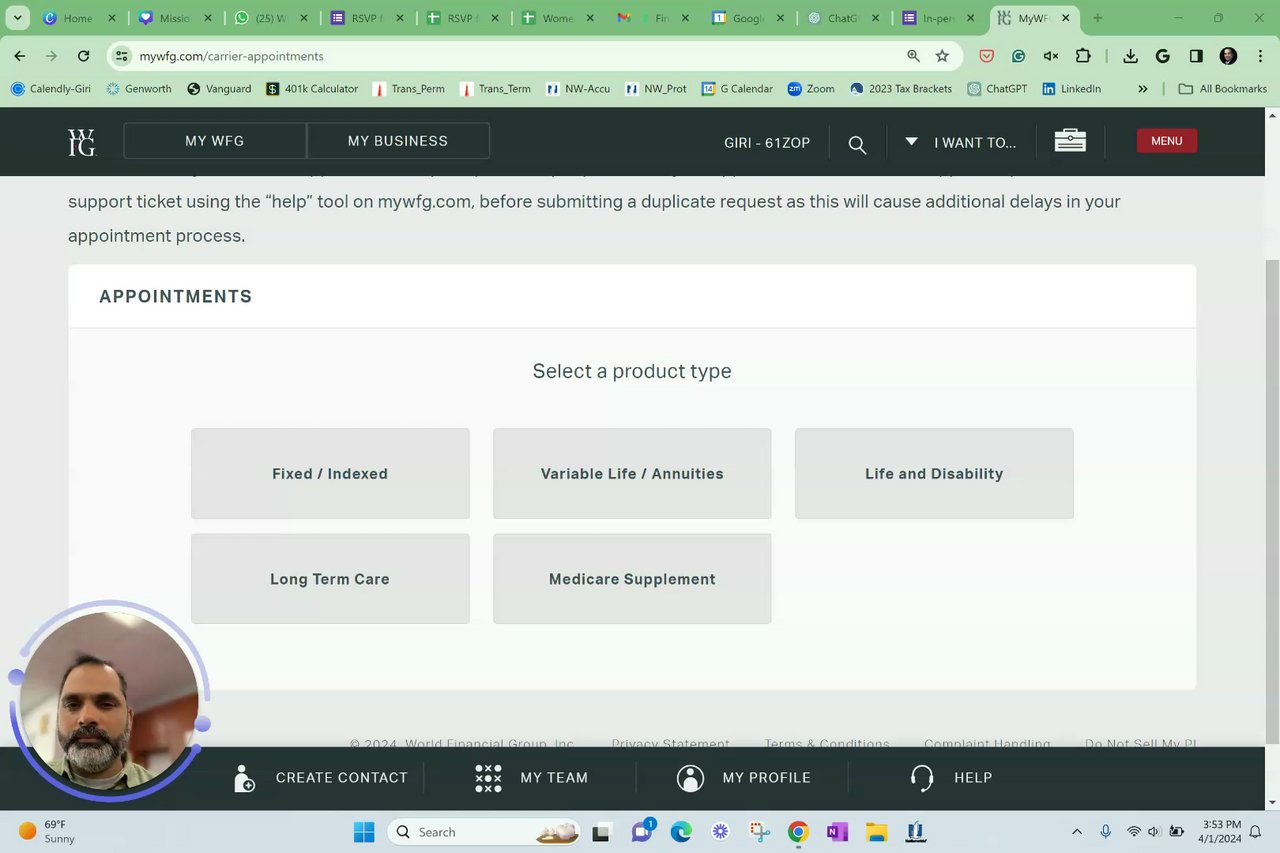This screenshot has height=853, width=1280.
Task: Open OneNote from the taskbar
Action: tap(837, 831)
